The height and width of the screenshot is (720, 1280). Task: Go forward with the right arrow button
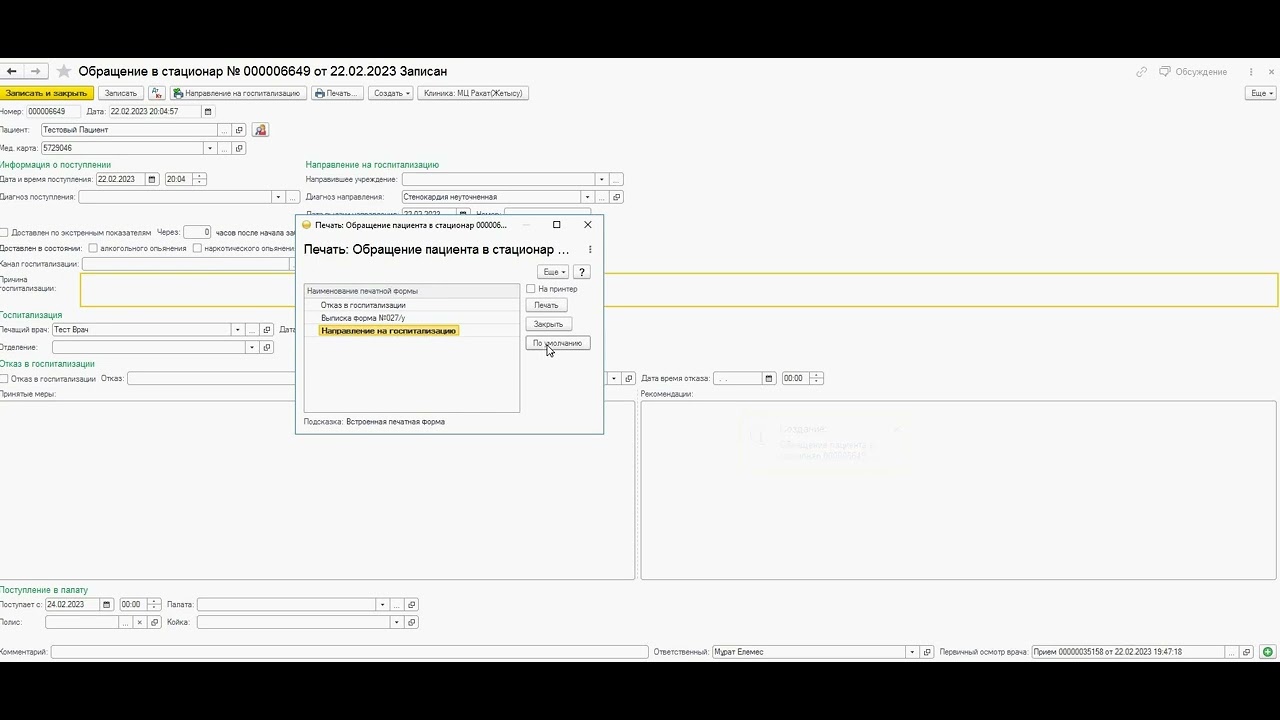(36, 72)
